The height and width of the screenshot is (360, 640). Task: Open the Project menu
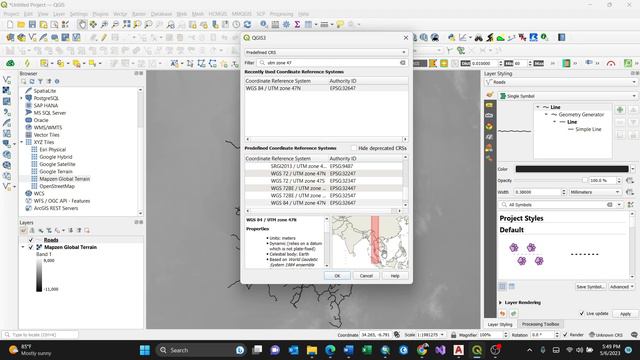pyautogui.click(x=11, y=14)
